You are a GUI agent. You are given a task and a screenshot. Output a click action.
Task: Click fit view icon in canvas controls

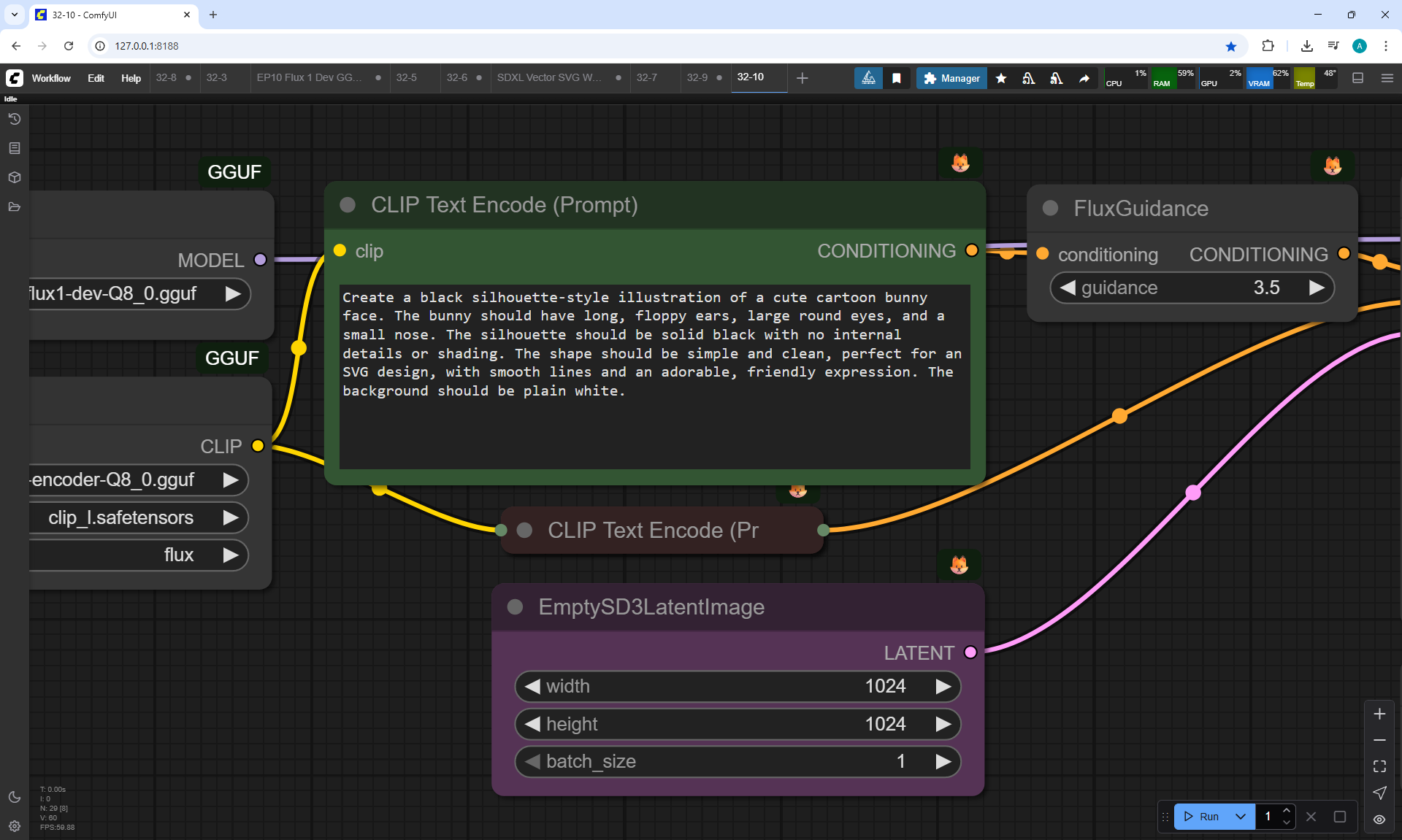coord(1379,766)
